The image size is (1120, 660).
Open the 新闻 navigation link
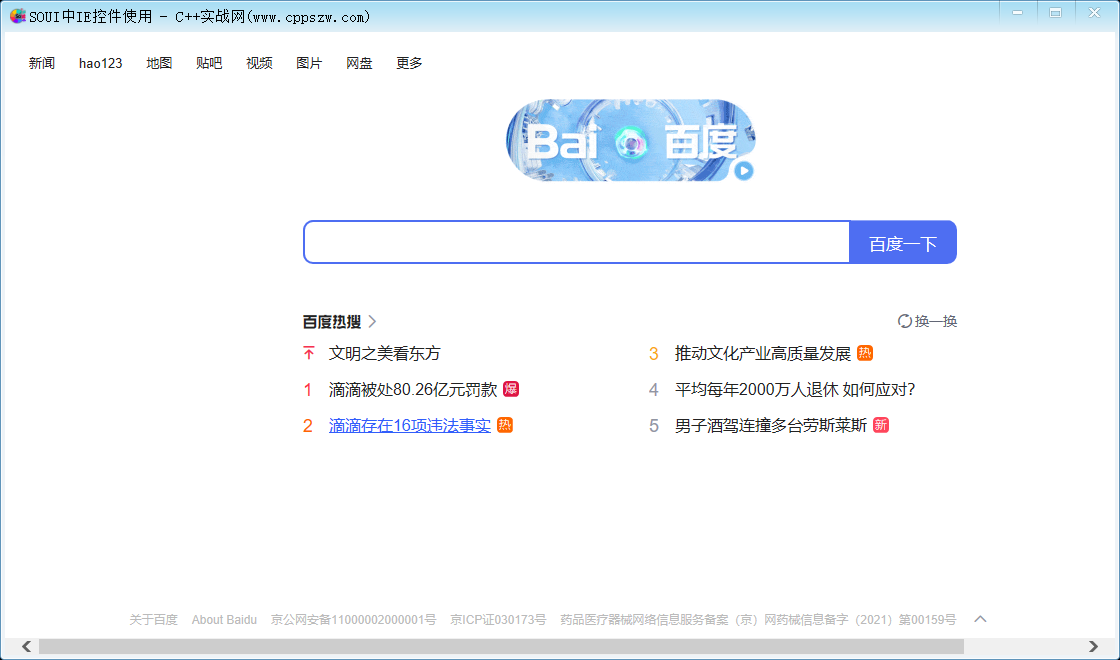tap(41, 63)
